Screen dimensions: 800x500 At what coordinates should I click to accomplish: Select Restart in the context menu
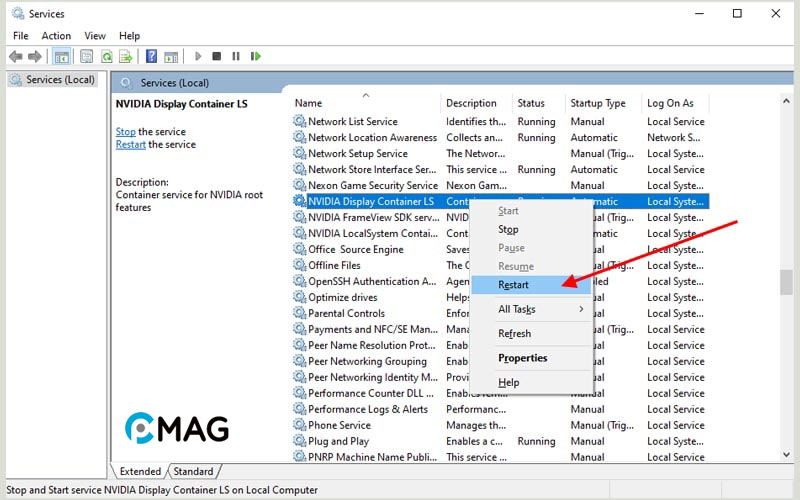[514, 285]
